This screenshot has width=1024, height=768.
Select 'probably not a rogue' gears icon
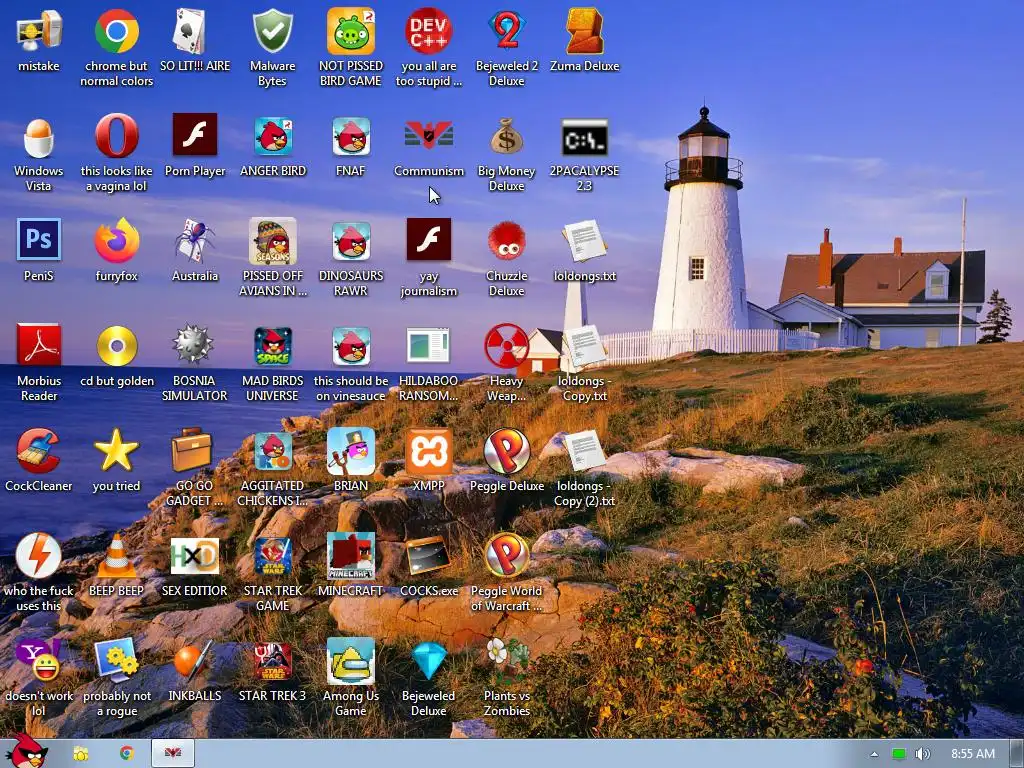click(x=116, y=661)
